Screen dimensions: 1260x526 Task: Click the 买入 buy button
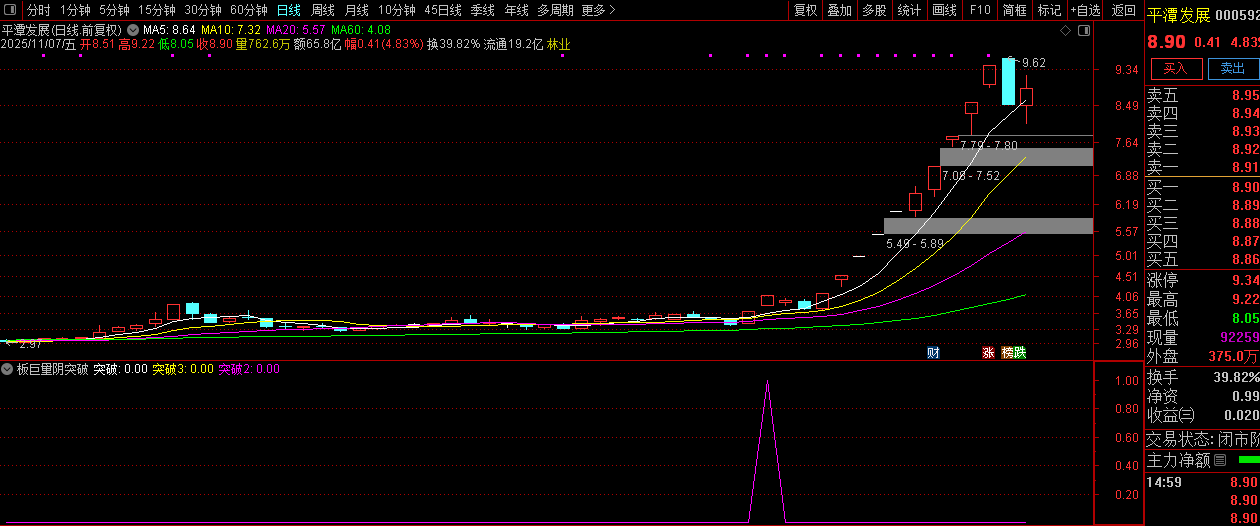(1175, 68)
